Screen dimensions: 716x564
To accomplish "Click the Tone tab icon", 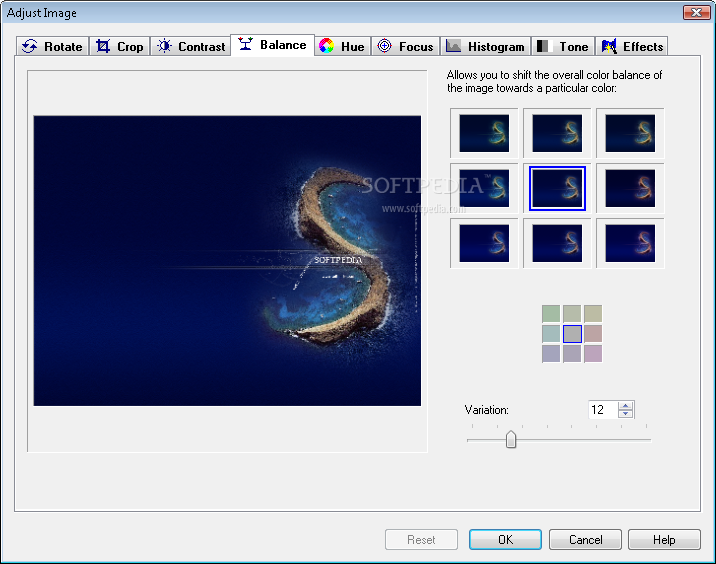I will tap(542, 46).
